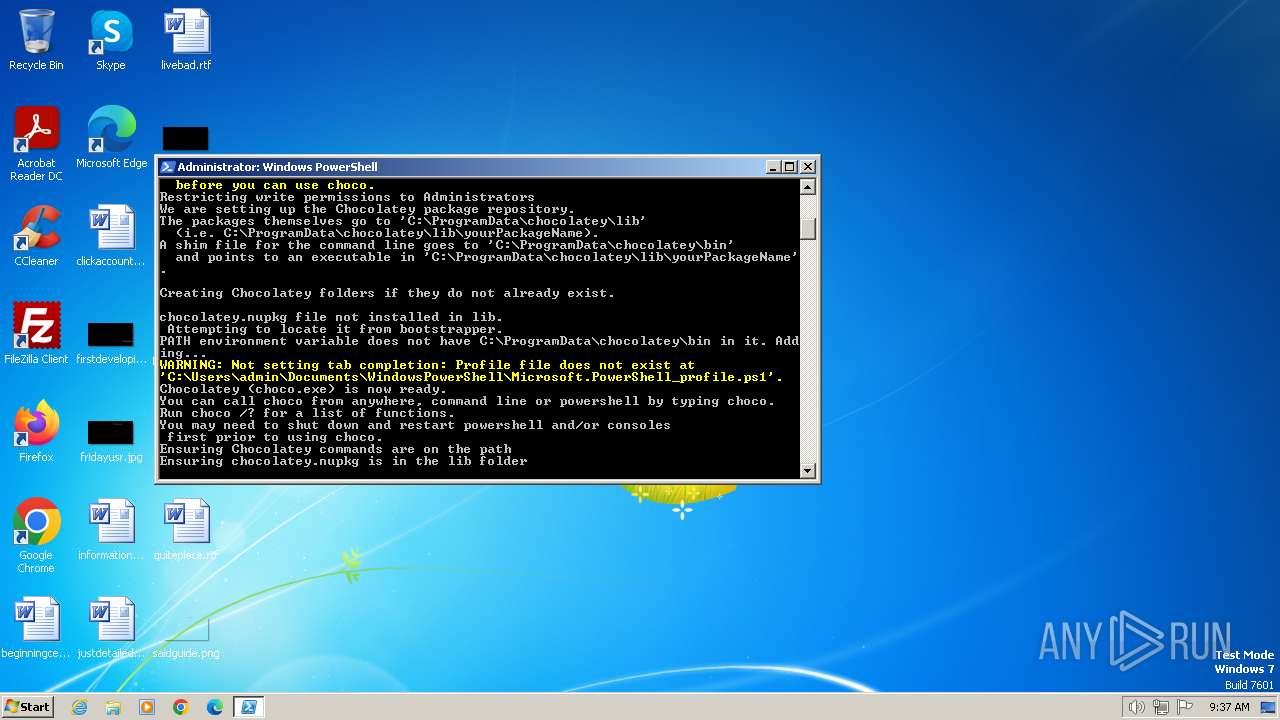Select the justdetailed document icon
The height and width of the screenshot is (720, 1280).
(x=111, y=628)
